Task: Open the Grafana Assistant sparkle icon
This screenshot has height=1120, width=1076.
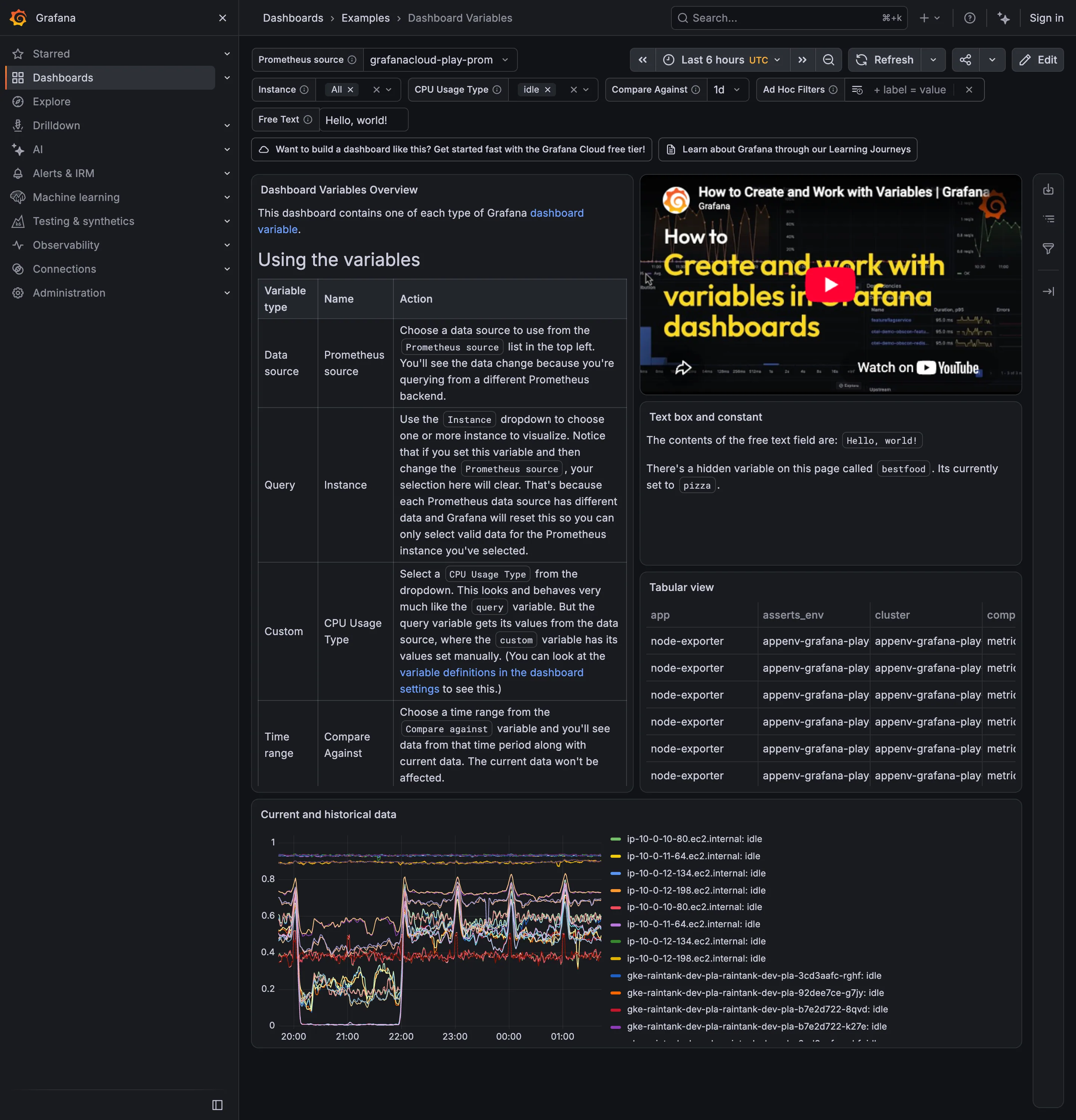Action: (x=1004, y=18)
